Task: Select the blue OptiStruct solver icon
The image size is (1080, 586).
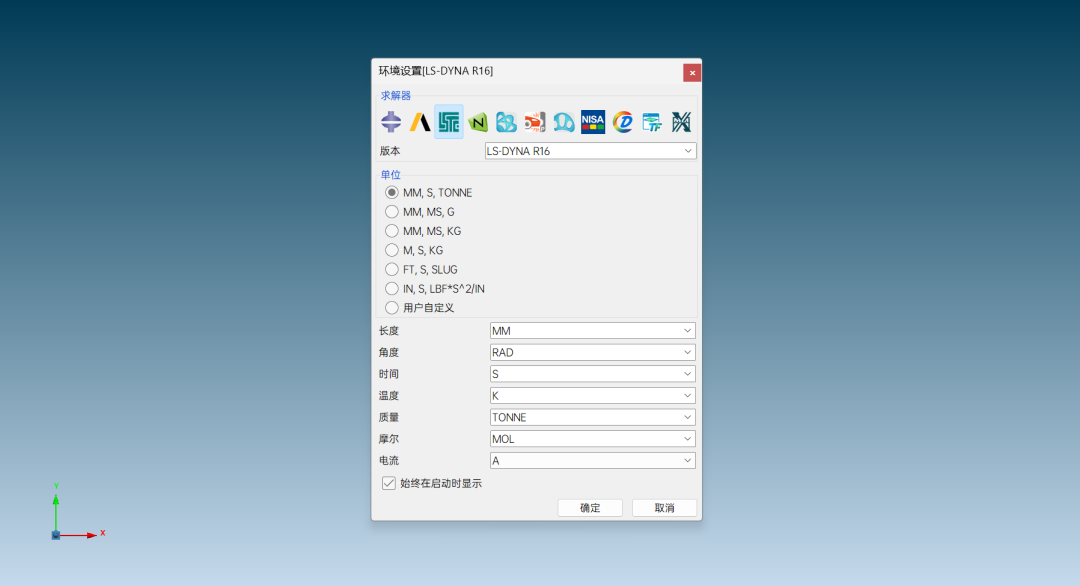Action: (506, 122)
